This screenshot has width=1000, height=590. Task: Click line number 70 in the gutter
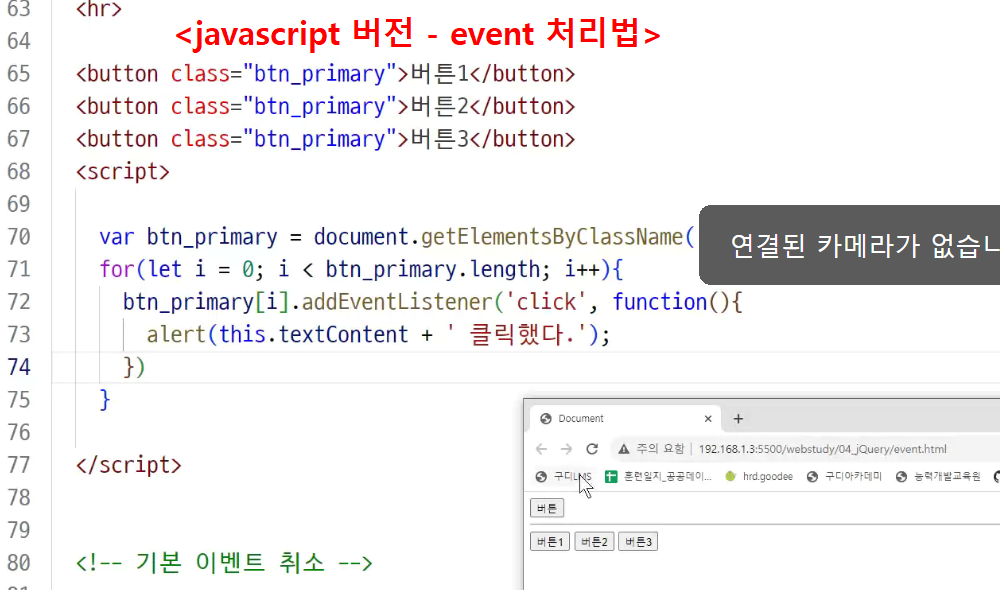pos(19,237)
